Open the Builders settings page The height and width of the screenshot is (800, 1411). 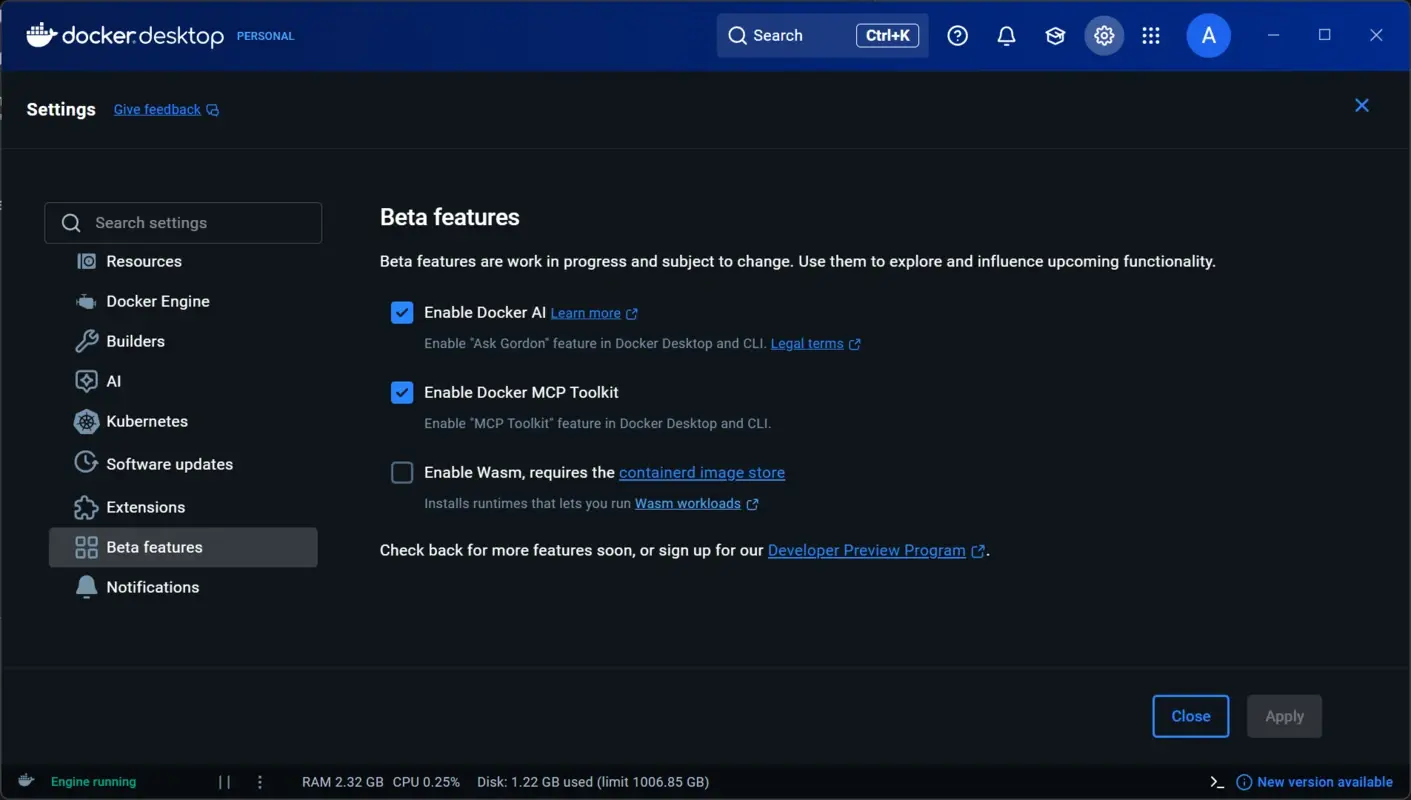point(135,341)
